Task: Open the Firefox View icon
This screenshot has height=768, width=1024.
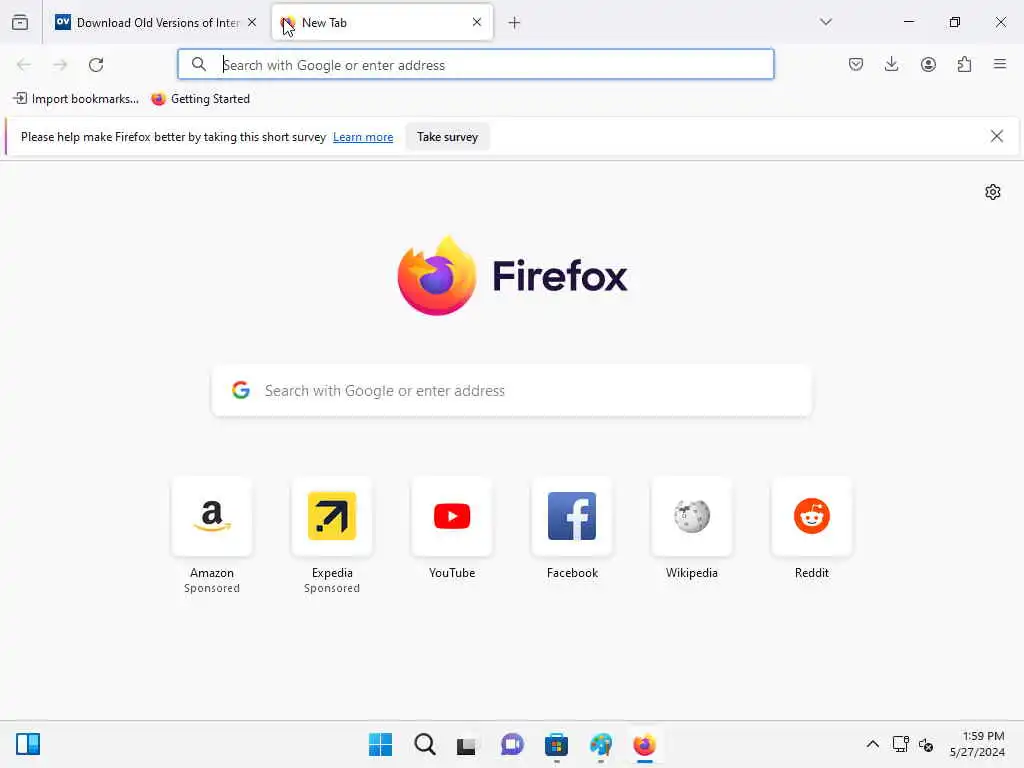Action: click(x=20, y=22)
